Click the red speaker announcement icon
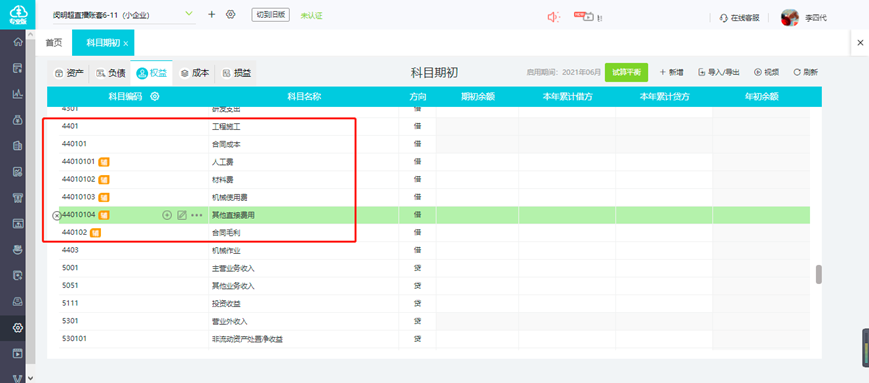869x383 pixels. 553,17
